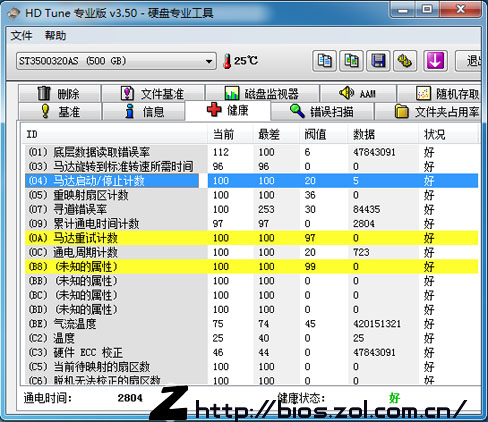Click the exit button at toolbar end
This screenshot has width=488, height=422.
pos(469,61)
